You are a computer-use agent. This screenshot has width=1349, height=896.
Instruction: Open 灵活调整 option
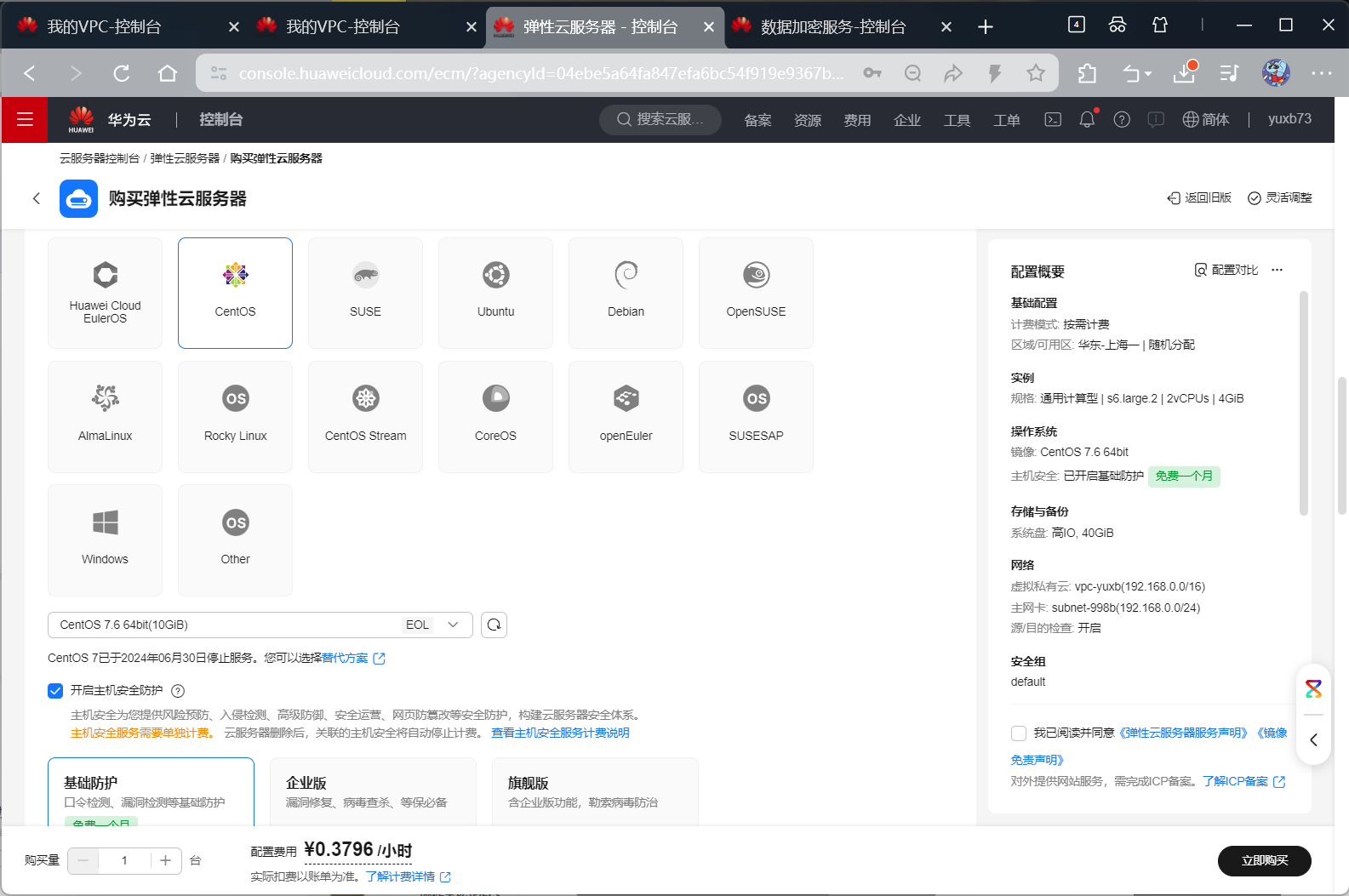click(1279, 197)
